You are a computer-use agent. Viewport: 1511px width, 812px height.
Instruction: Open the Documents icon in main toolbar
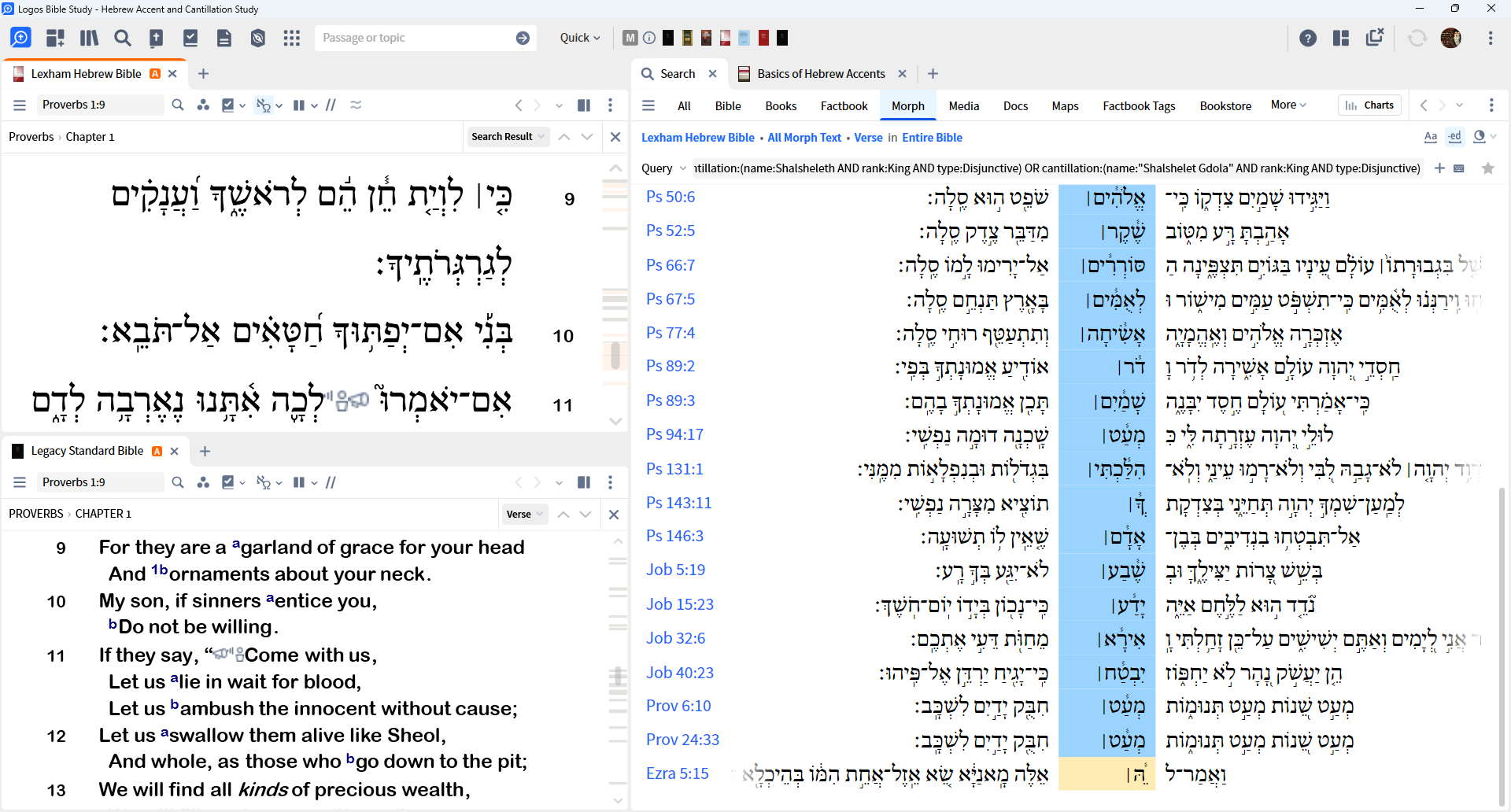pyautogui.click(x=224, y=38)
